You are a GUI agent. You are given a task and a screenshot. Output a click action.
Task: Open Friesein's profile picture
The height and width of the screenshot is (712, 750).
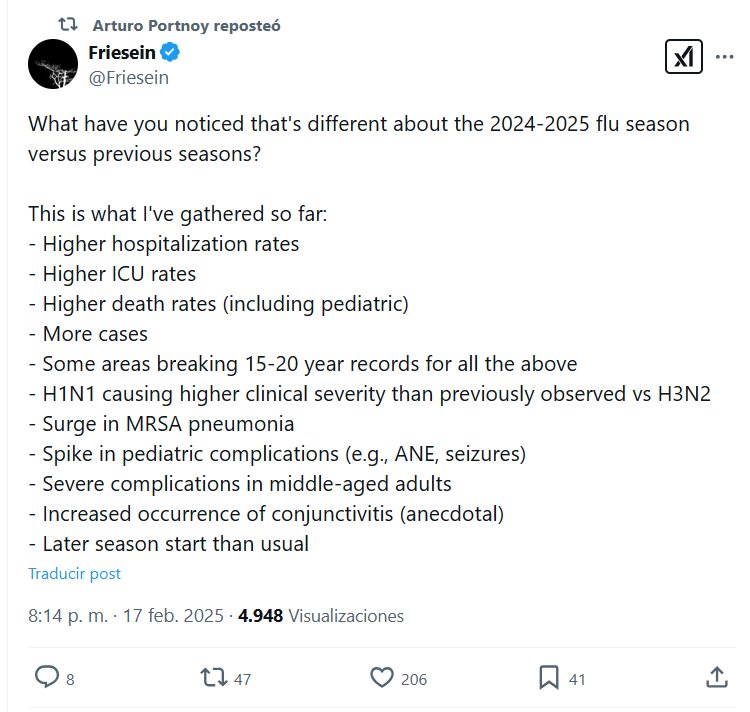click(x=53, y=65)
